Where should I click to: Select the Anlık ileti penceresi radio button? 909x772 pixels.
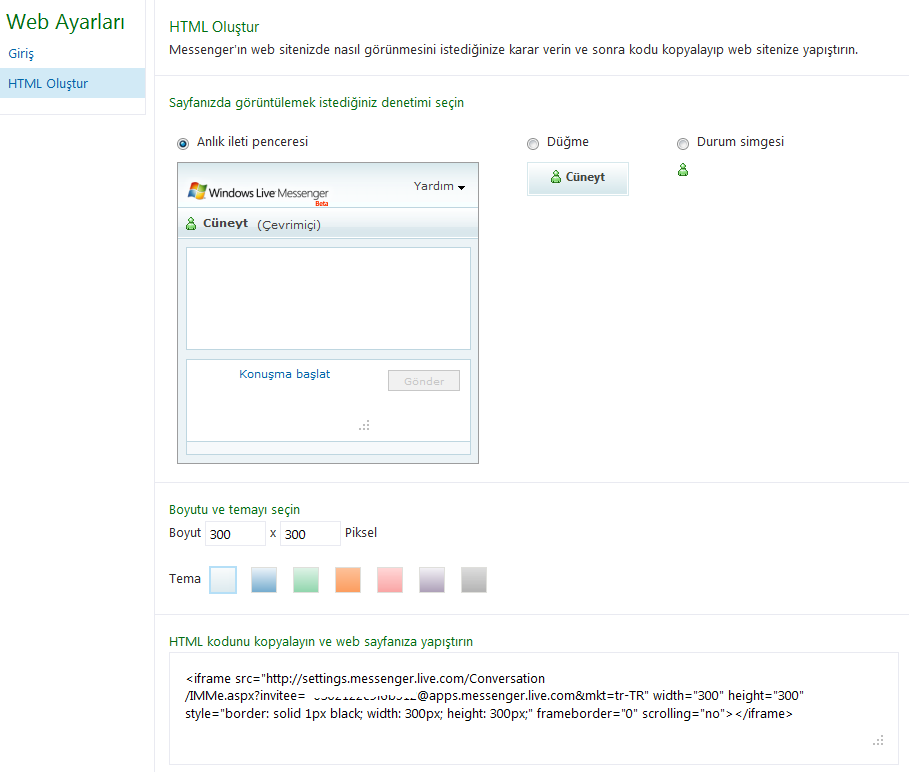[x=183, y=144]
